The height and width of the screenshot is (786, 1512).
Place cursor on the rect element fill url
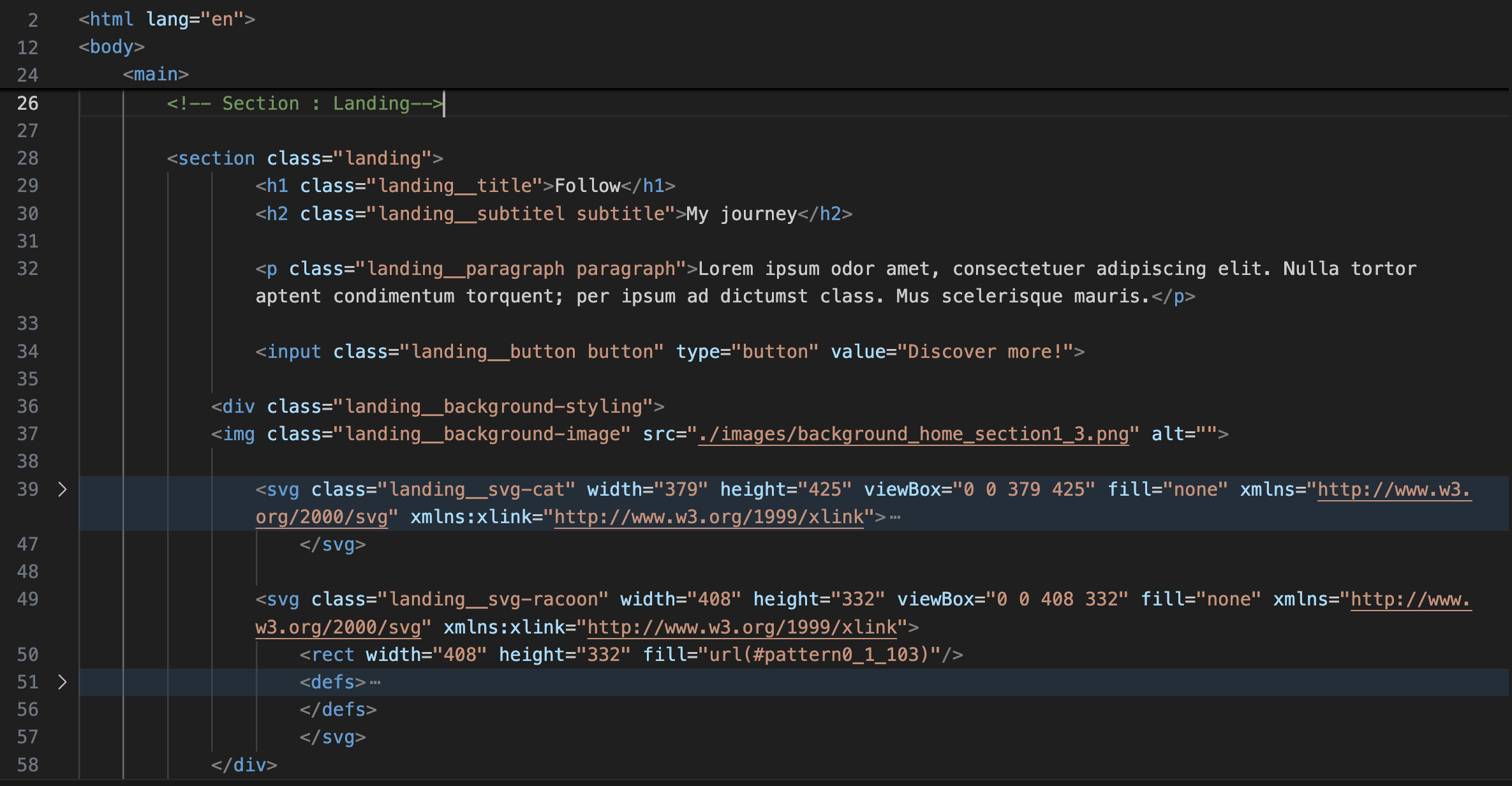[819, 655]
